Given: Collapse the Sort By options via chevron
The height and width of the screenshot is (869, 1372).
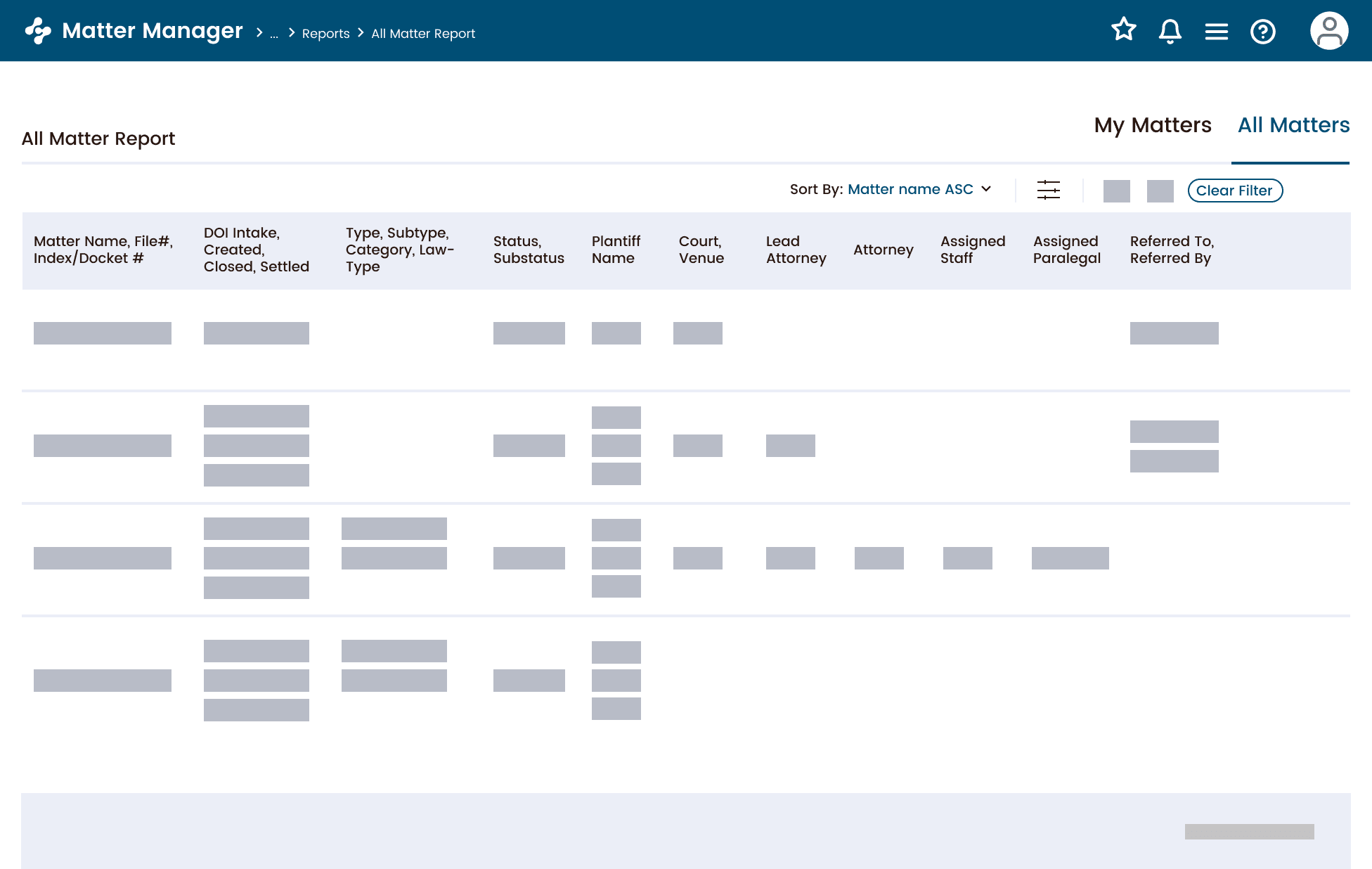Looking at the screenshot, I should click(987, 189).
